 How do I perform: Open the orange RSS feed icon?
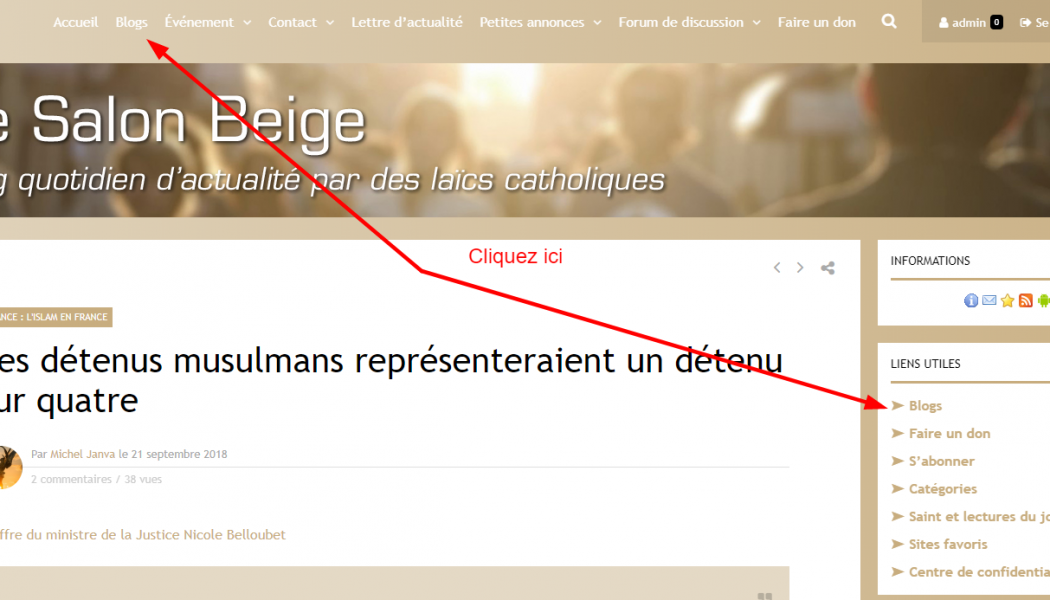[1025, 301]
